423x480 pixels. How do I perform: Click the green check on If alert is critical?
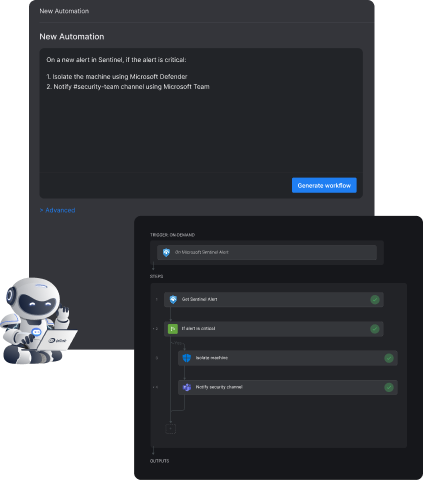(x=375, y=329)
